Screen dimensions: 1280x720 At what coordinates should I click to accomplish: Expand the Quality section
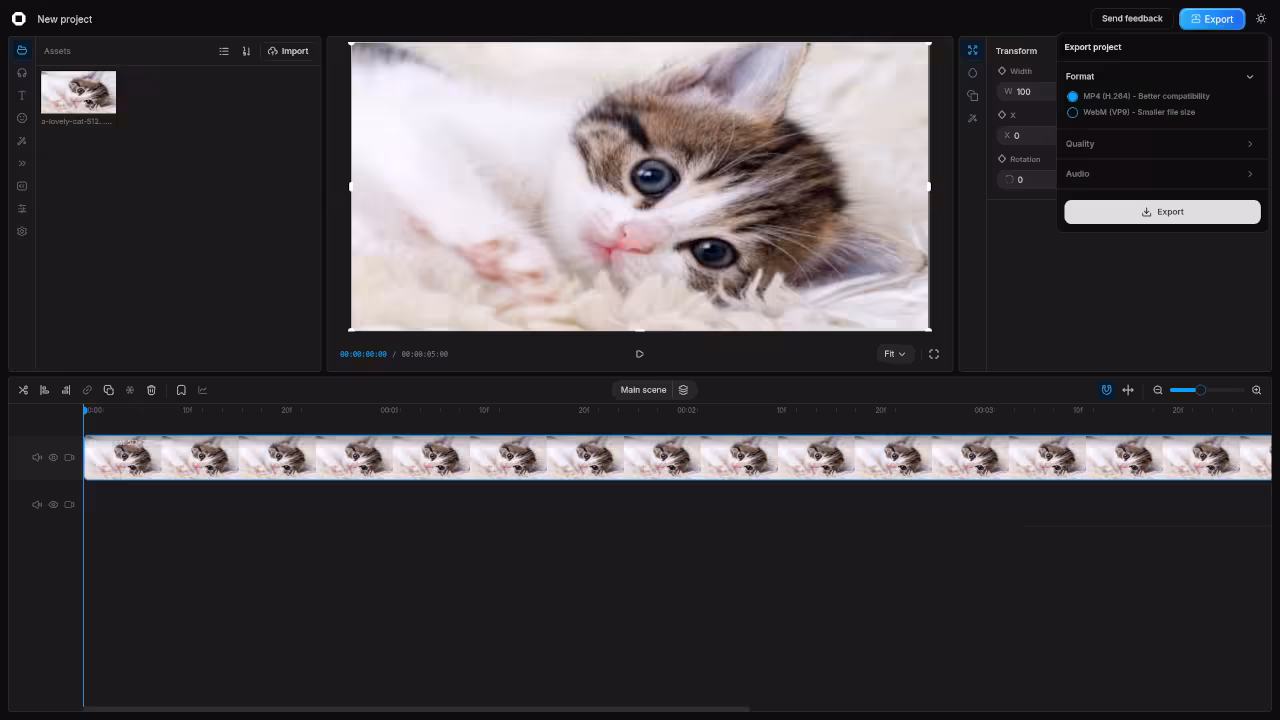(1162, 144)
